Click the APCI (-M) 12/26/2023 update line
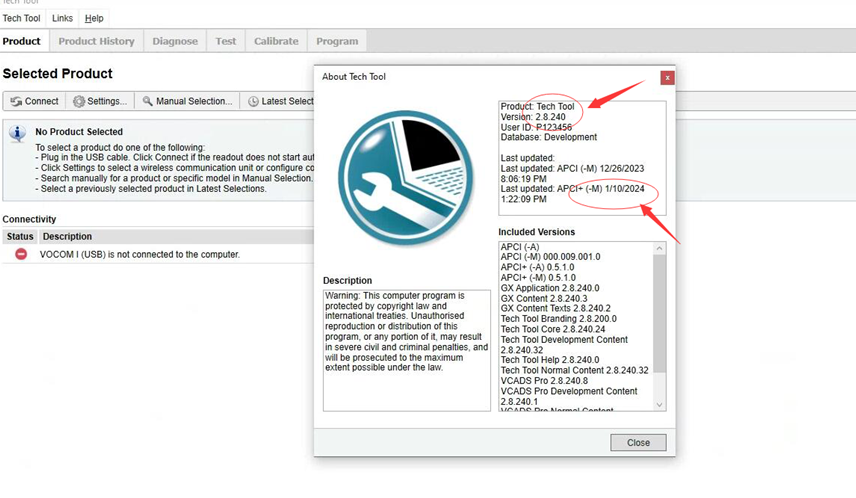Screen dimensions: 856x498 [x=572, y=174]
